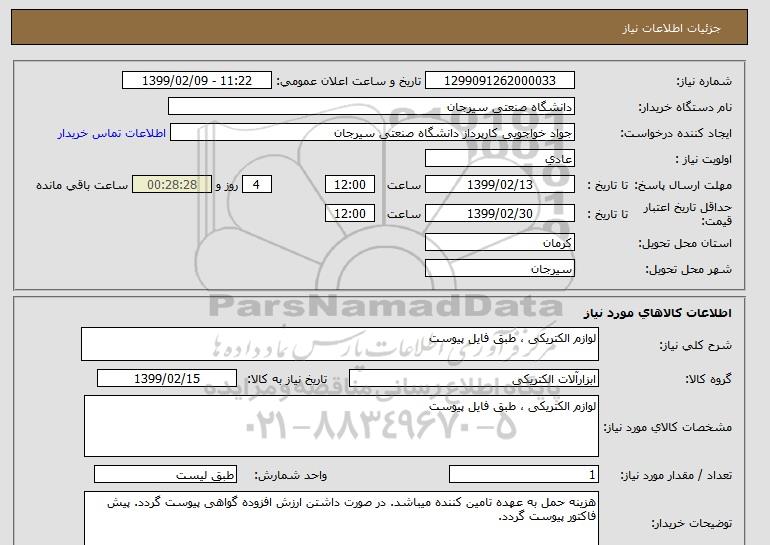Viewport: 770px width, 545px height.
Task: Click text ساعت باقی مانده
Action: pos(82,185)
